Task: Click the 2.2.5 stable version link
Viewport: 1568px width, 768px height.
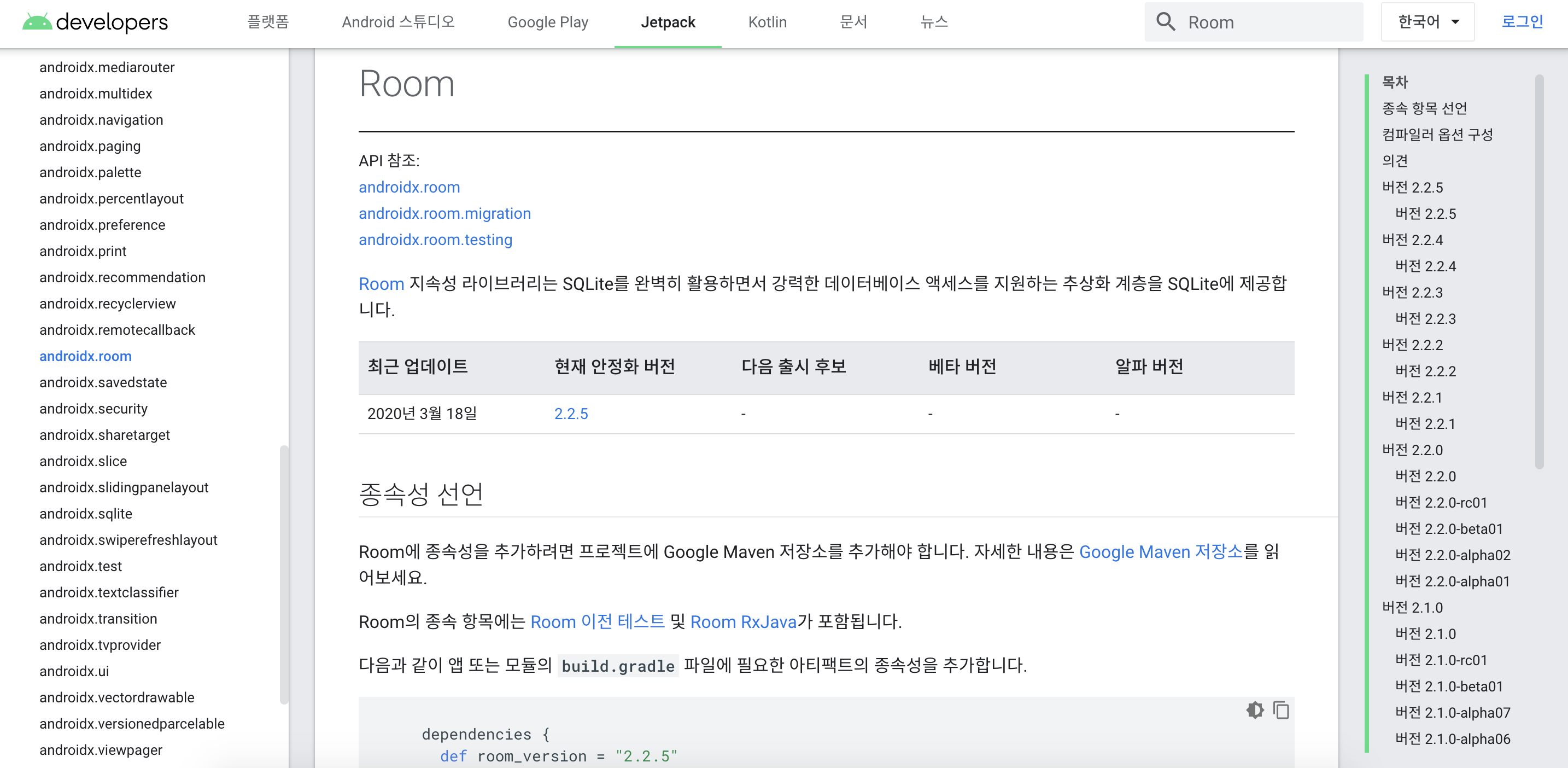Action: (x=570, y=414)
